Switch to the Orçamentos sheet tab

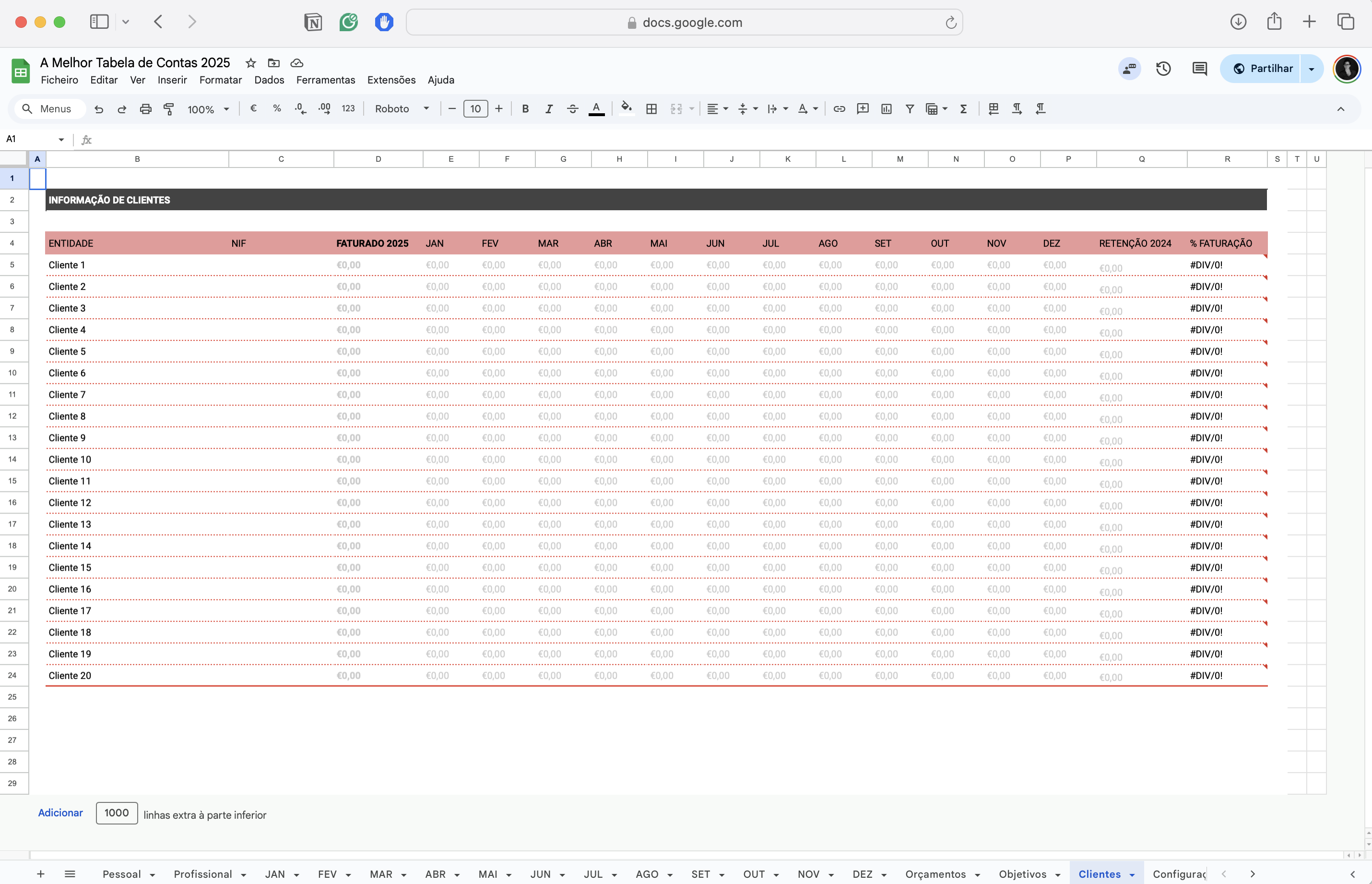coord(935,874)
